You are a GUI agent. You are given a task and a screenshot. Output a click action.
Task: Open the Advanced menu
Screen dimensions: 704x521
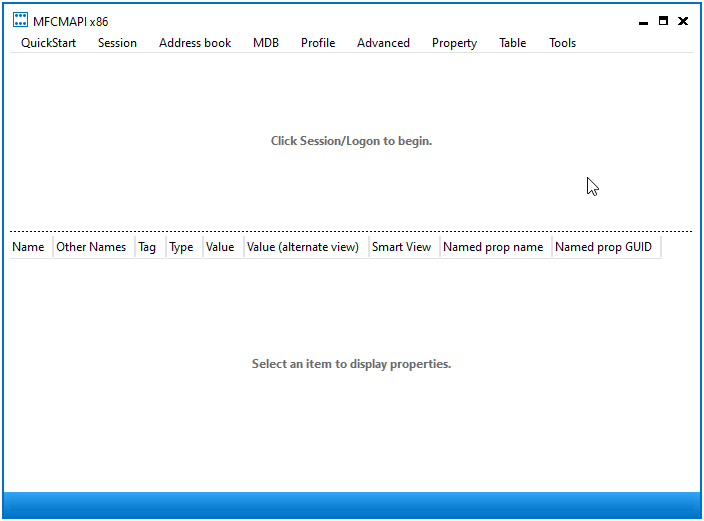pyautogui.click(x=383, y=43)
